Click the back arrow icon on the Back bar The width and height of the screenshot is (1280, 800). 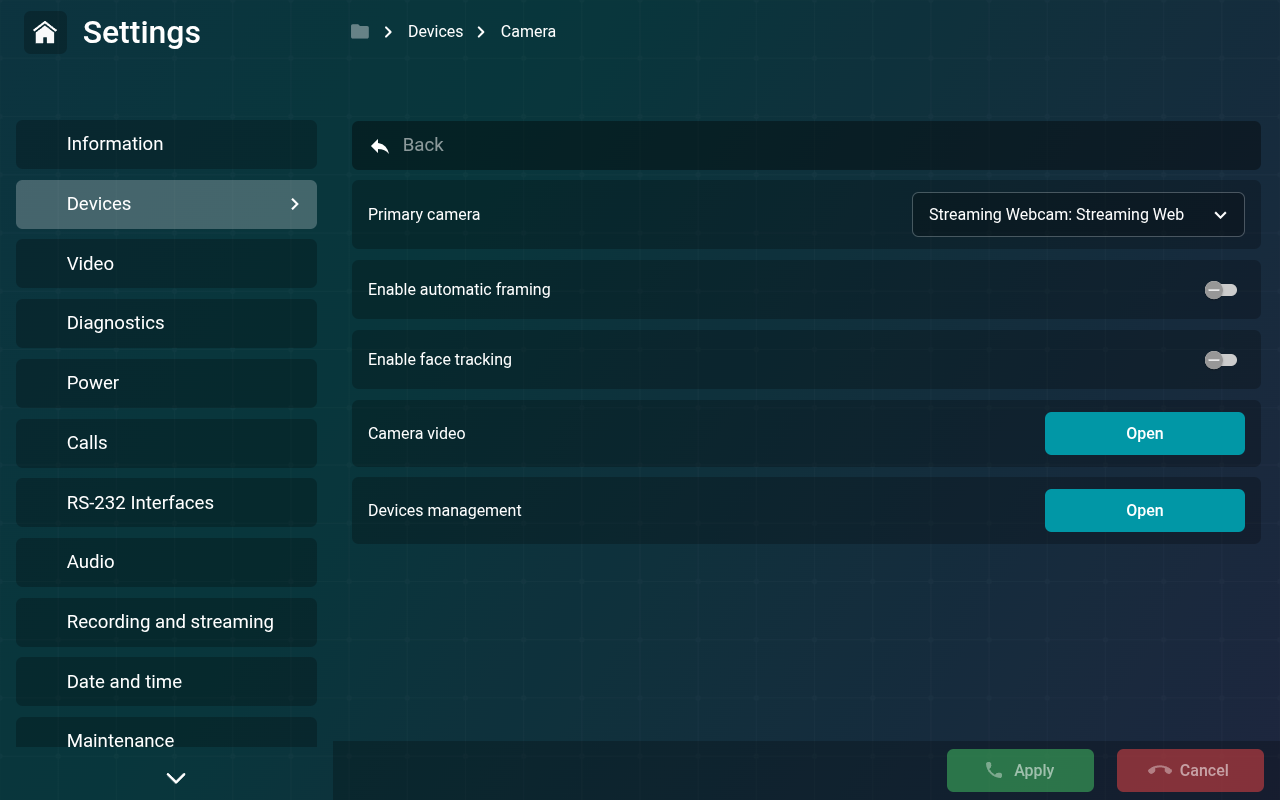pyautogui.click(x=379, y=145)
